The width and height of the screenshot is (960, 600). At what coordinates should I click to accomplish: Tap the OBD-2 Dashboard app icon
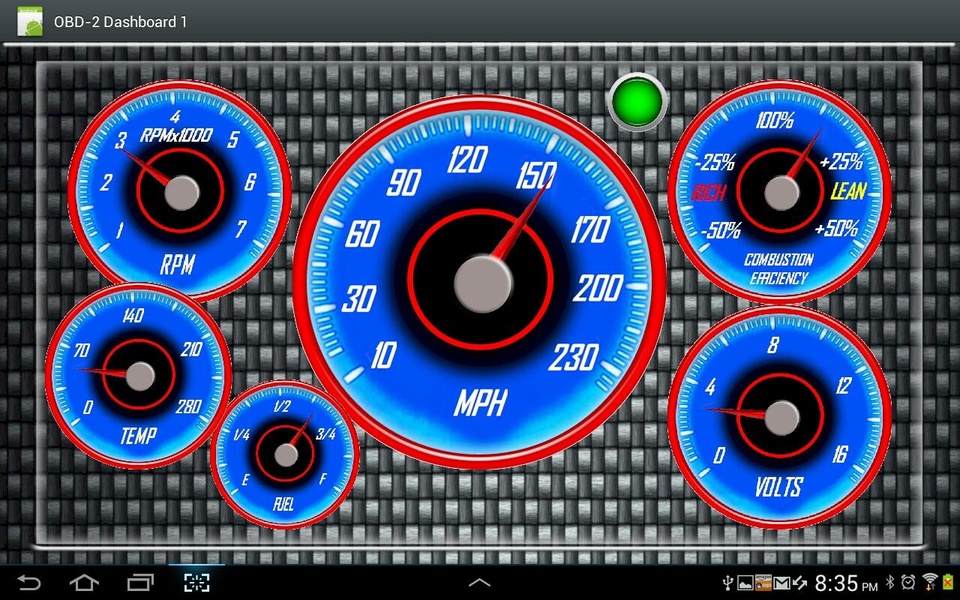tap(30, 21)
